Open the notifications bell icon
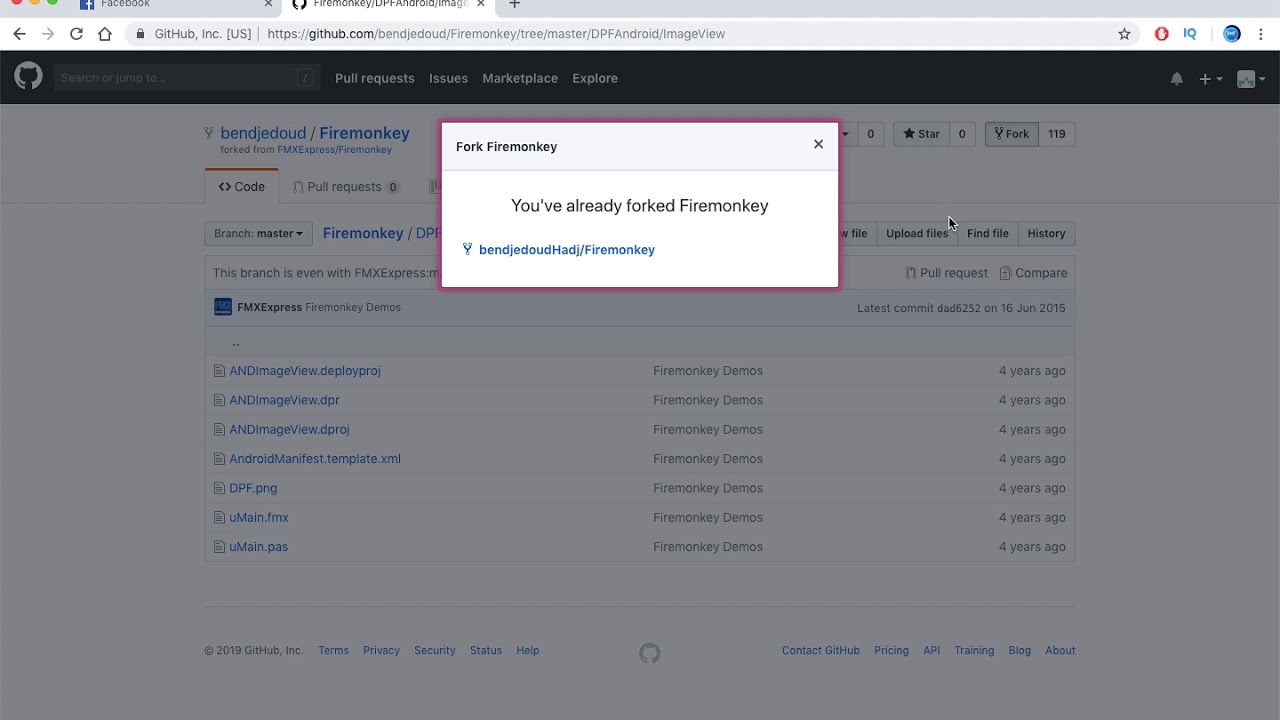The height and width of the screenshot is (720, 1280). click(1177, 78)
